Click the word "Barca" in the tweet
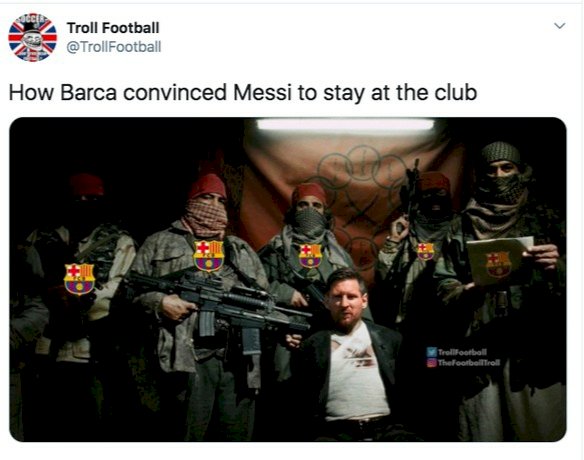The height and width of the screenshot is (460, 584). 89,92
